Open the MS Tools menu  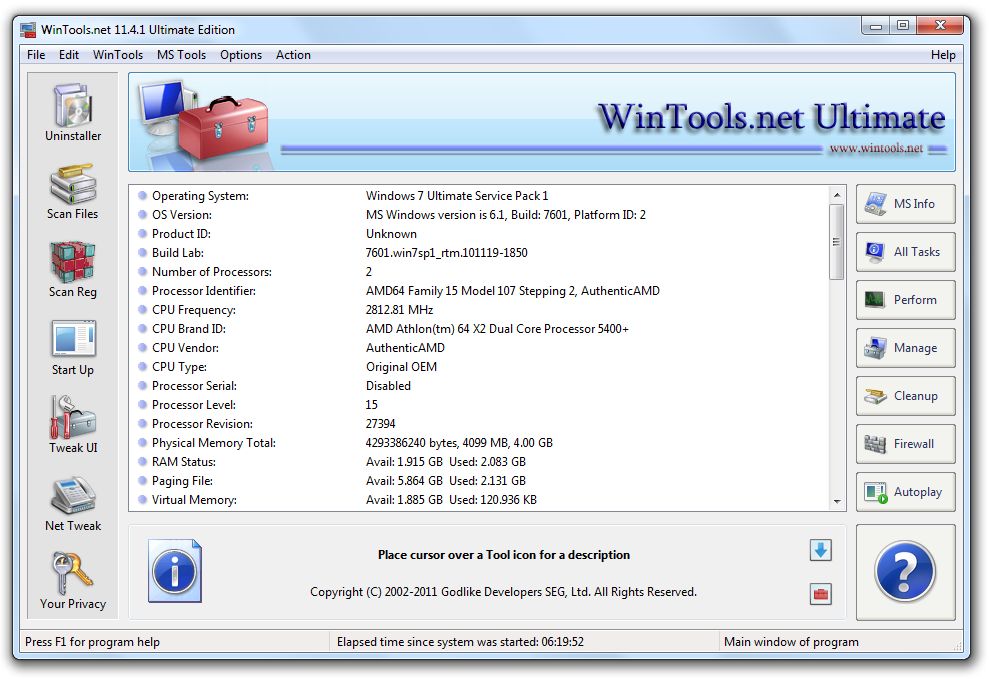pyautogui.click(x=181, y=55)
